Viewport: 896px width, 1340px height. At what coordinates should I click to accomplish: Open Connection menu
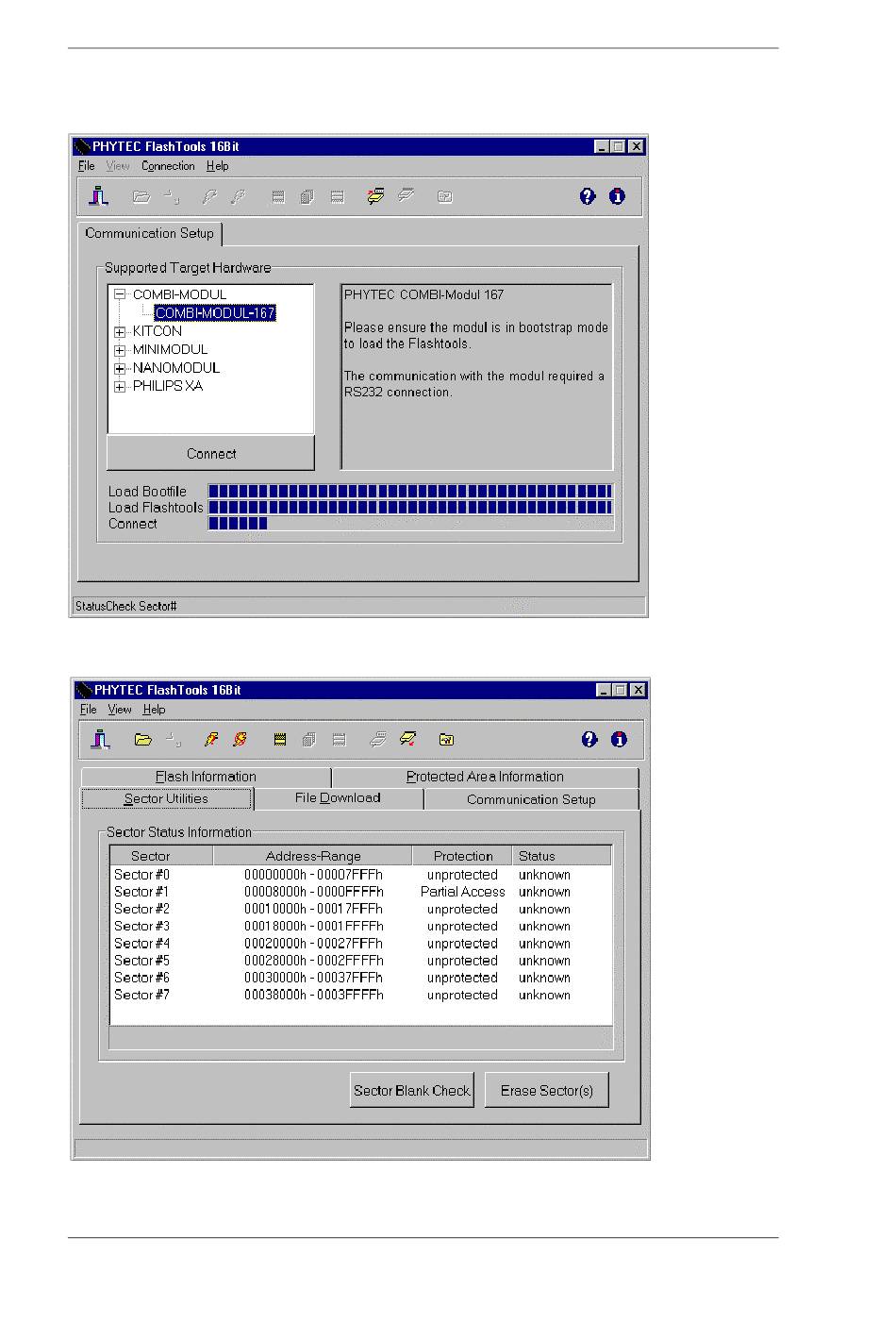point(168,166)
